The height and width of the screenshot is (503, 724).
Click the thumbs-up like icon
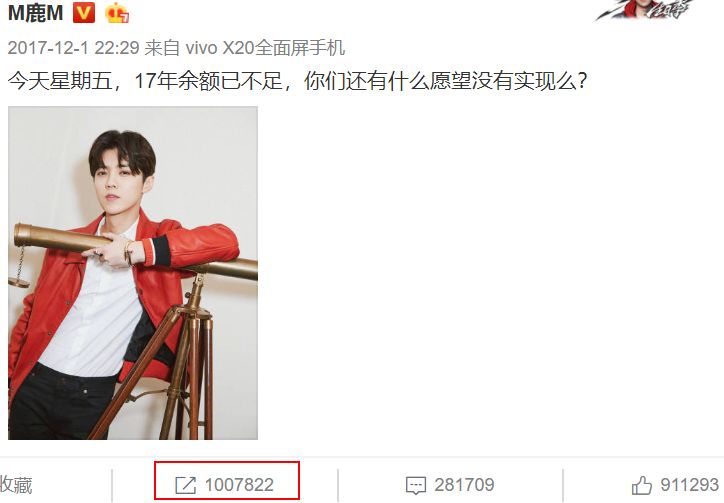(641, 485)
